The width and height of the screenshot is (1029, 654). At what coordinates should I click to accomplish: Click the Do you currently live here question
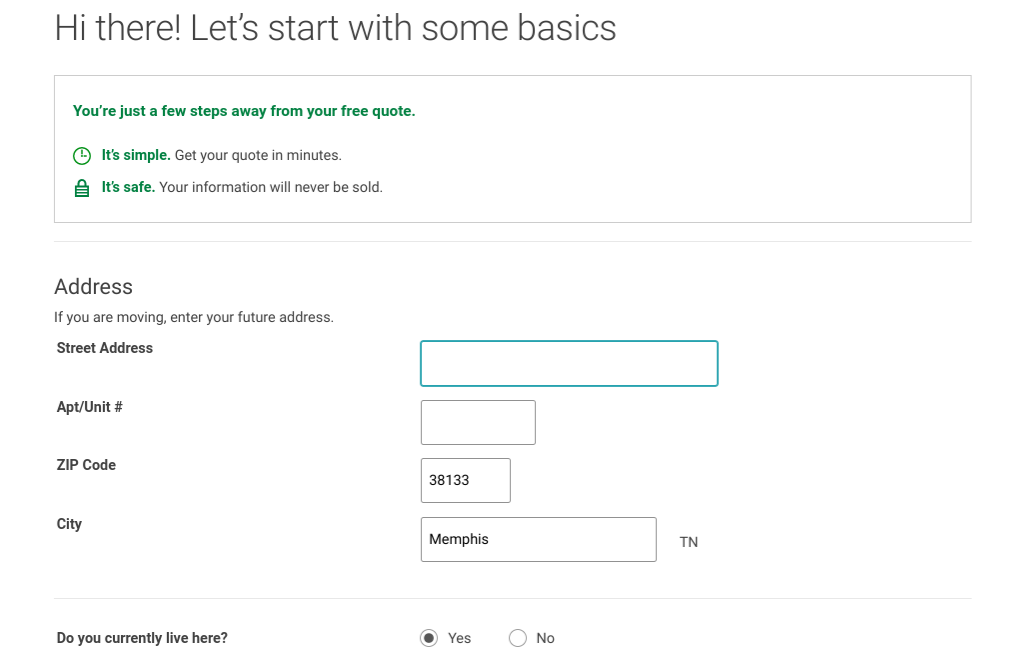coord(142,638)
